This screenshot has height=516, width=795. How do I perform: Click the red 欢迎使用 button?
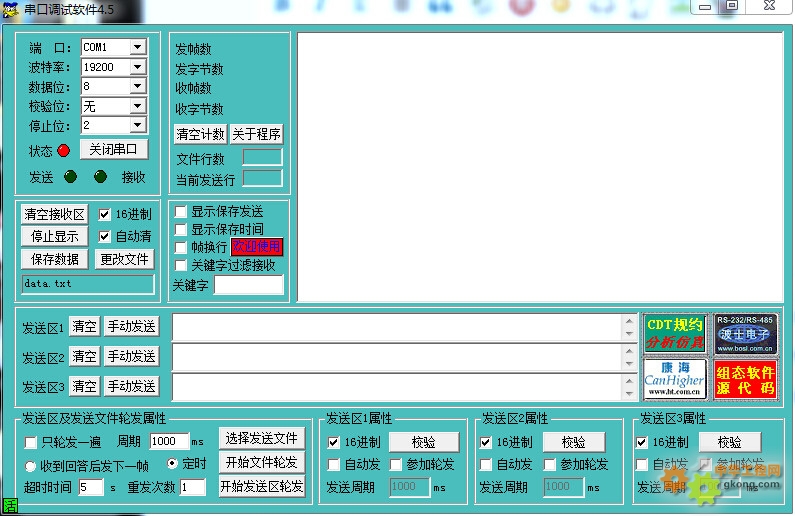257,247
